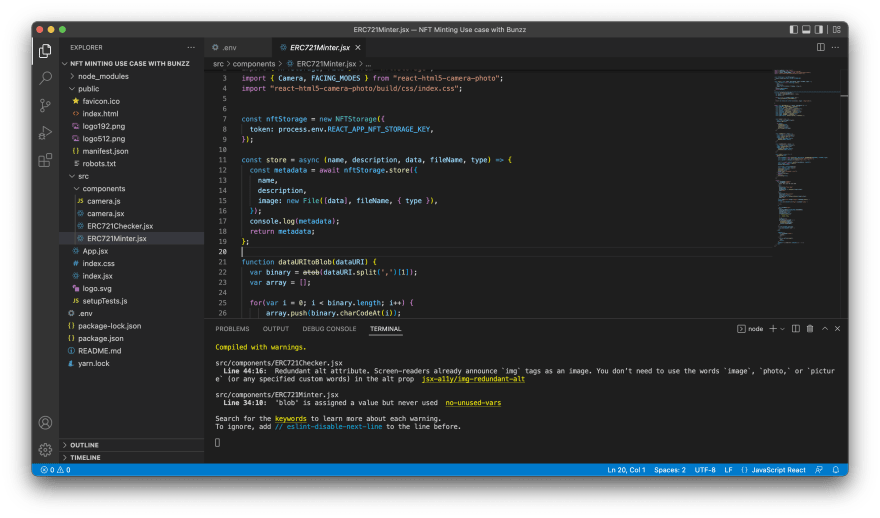Viewport: 880px width, 518px height.
Task: Open favicon.ico in the explorer
Action: point(131,101)
